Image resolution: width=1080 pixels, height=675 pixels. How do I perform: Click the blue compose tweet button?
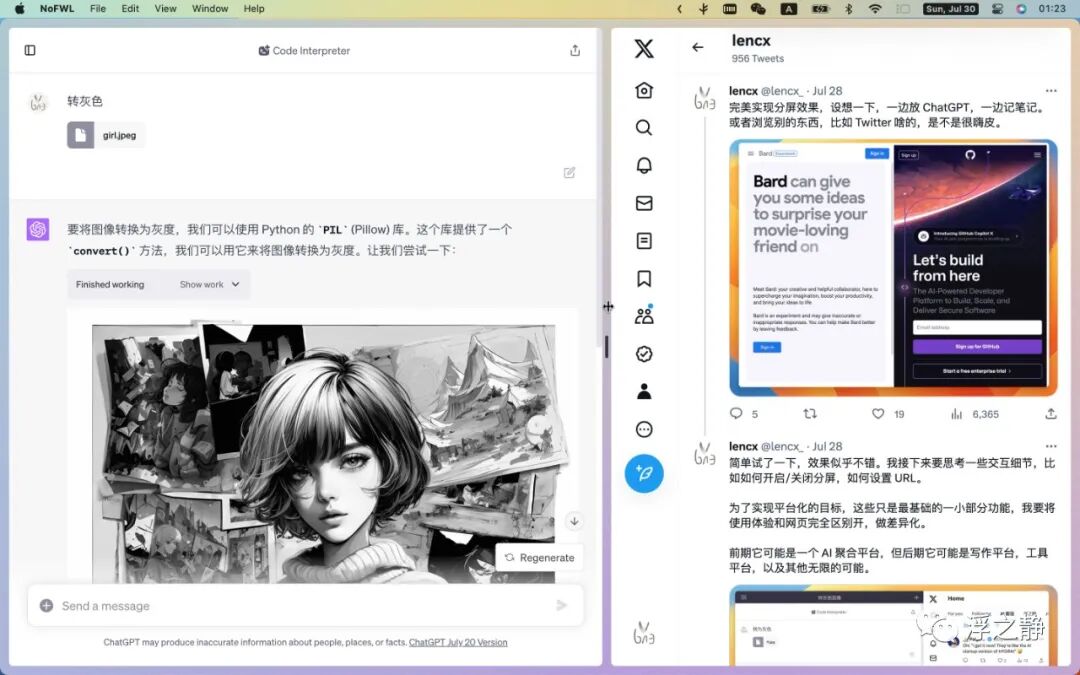[644, 474]
